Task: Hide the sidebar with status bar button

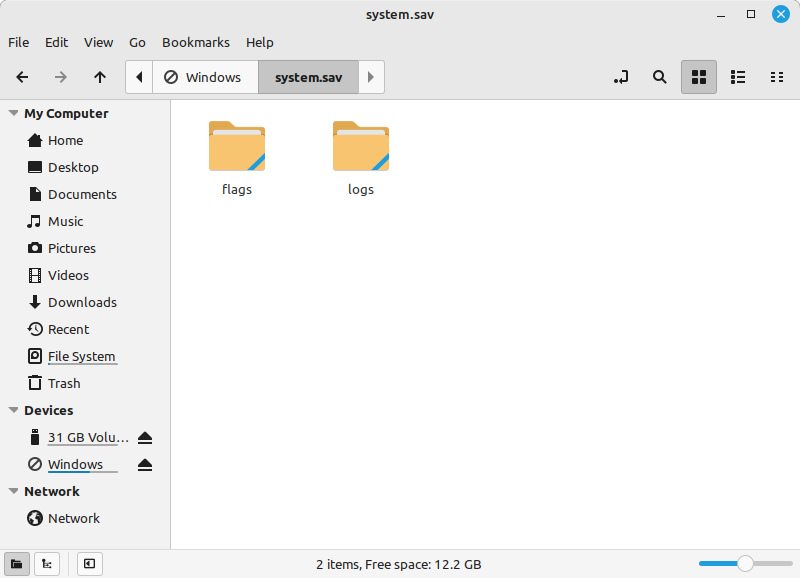Action: (89, 564)
